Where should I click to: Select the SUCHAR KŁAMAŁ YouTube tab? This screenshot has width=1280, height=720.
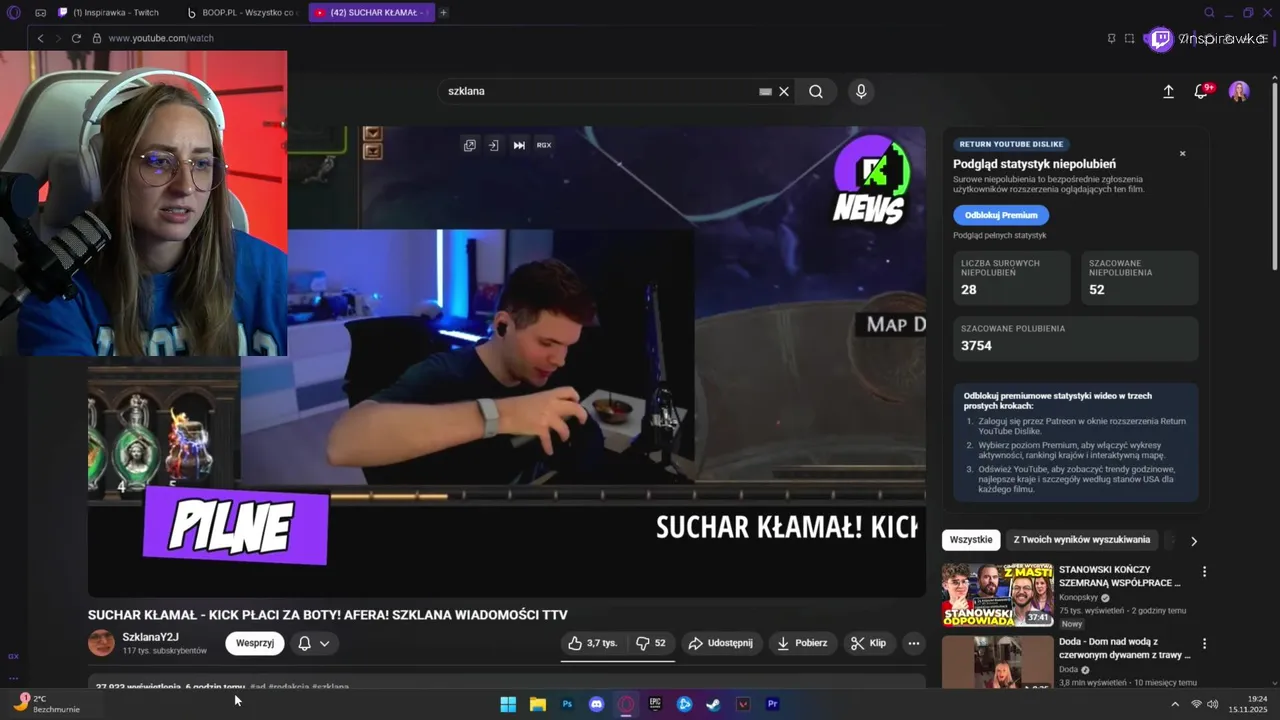coord(370,13)
